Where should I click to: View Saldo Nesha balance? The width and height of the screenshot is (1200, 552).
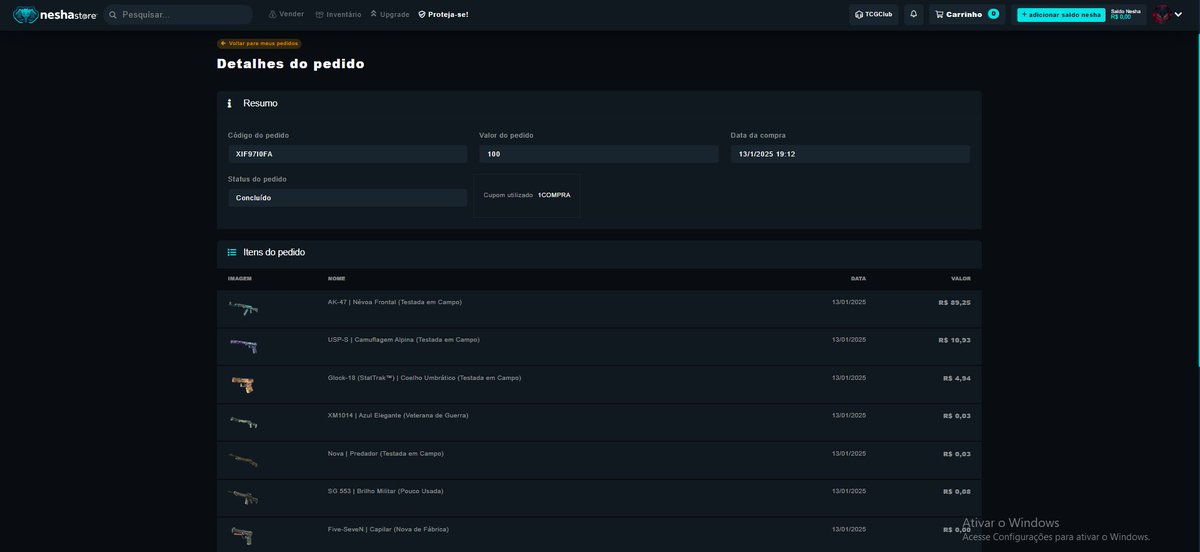coord(1125,14)
